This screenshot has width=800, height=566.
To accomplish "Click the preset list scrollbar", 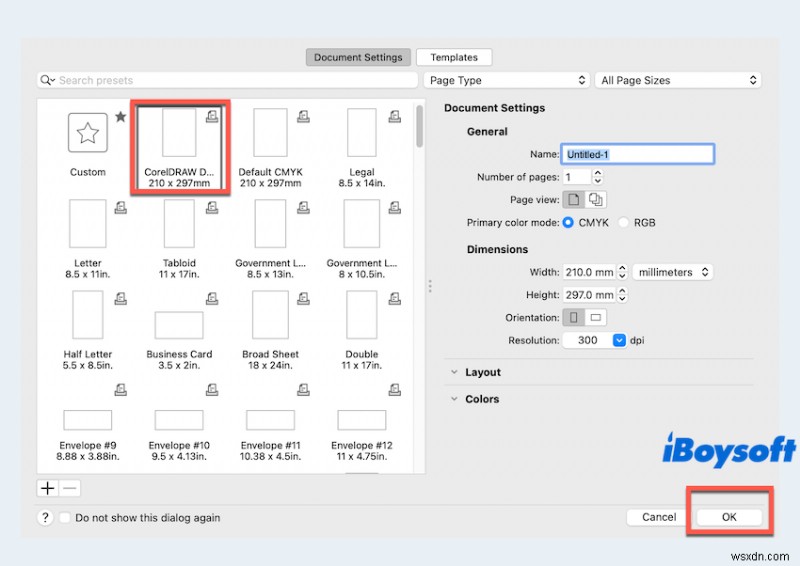I will coord(419,126).
